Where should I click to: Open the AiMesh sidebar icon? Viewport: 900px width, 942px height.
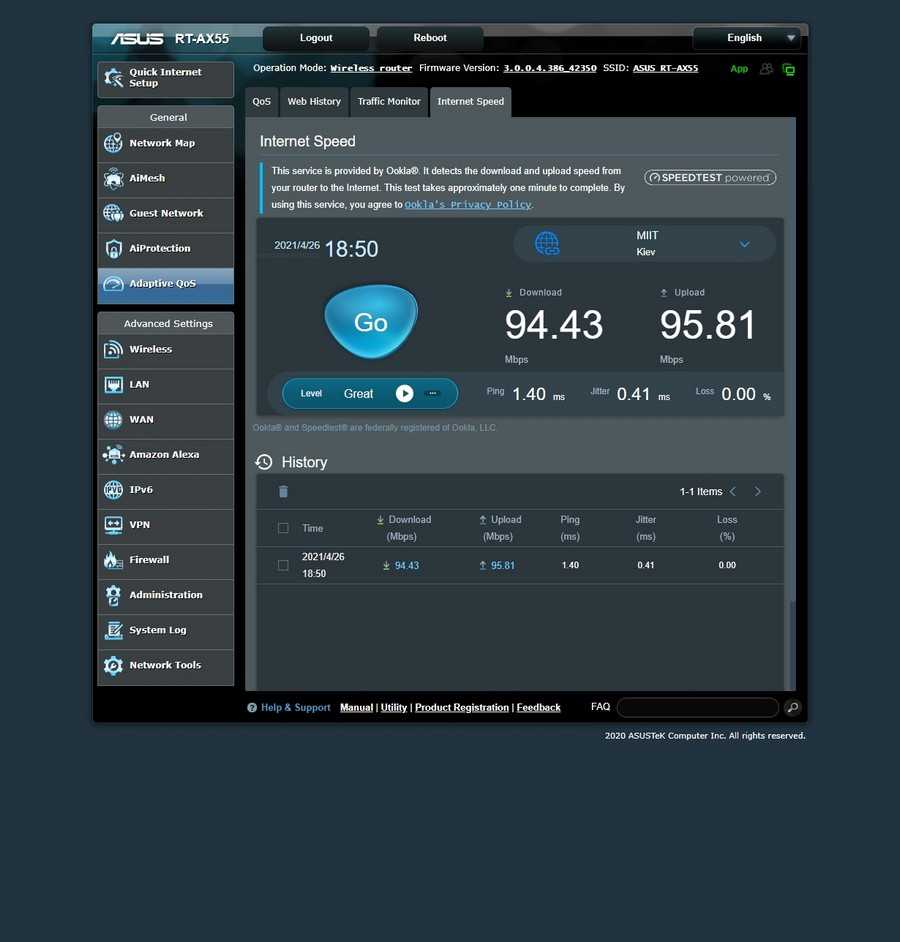coord(114,179)
